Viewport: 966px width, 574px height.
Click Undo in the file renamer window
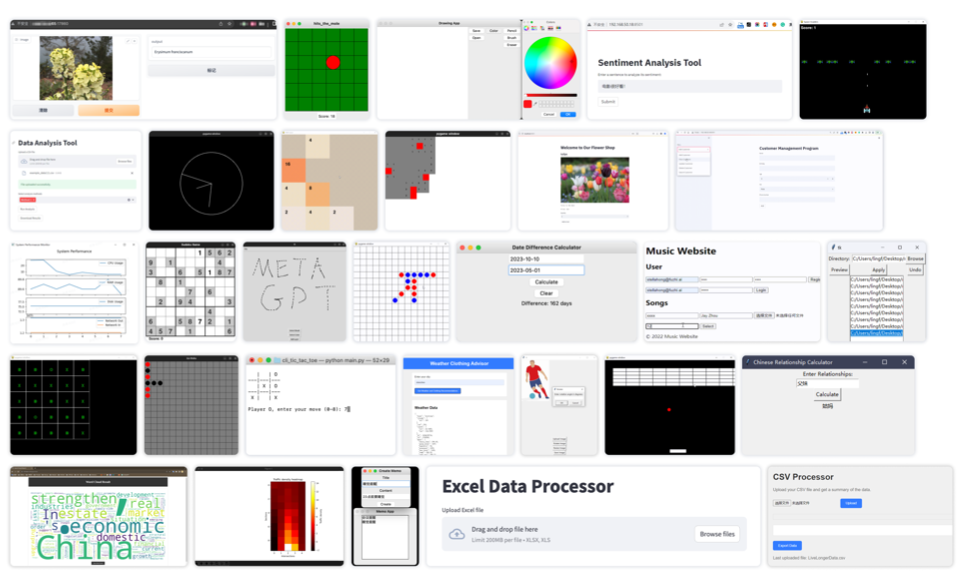tap(915, 270)
